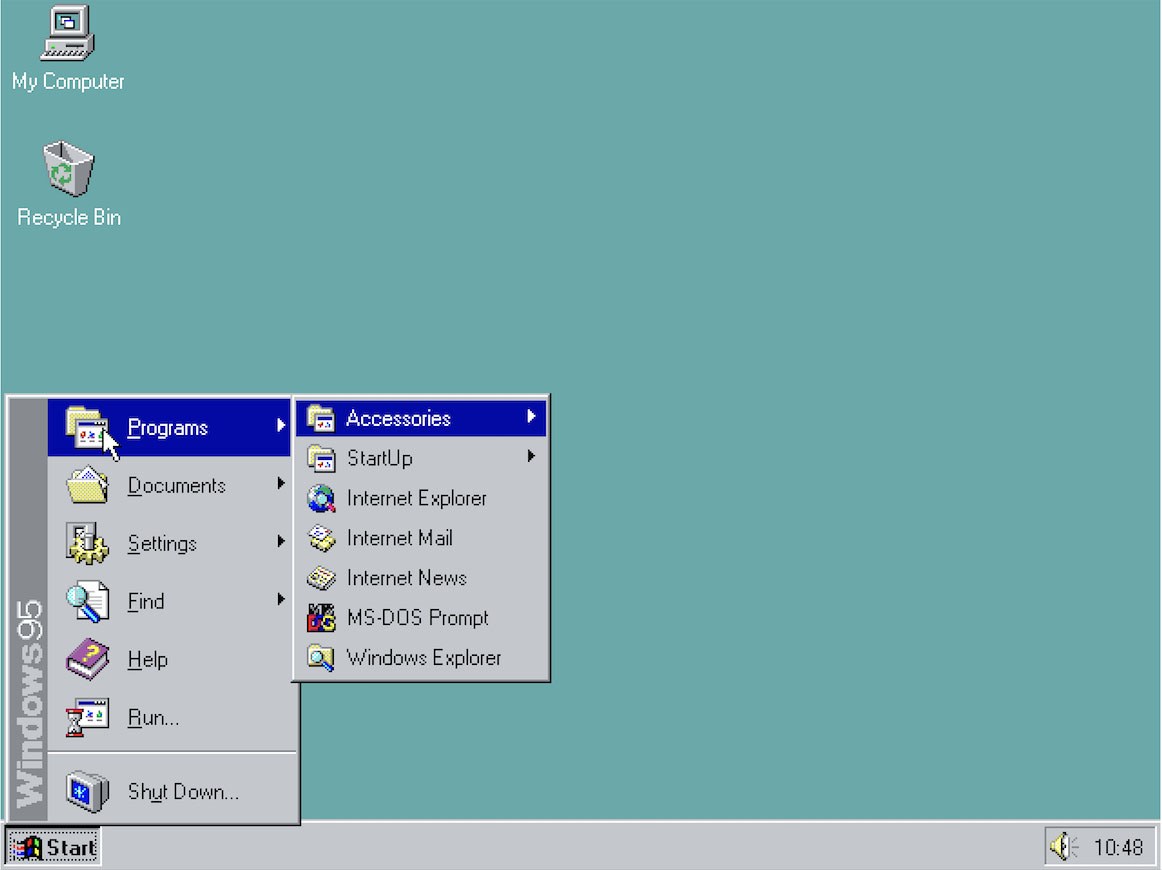Select Help from the Start menu

tap(147, 659)
